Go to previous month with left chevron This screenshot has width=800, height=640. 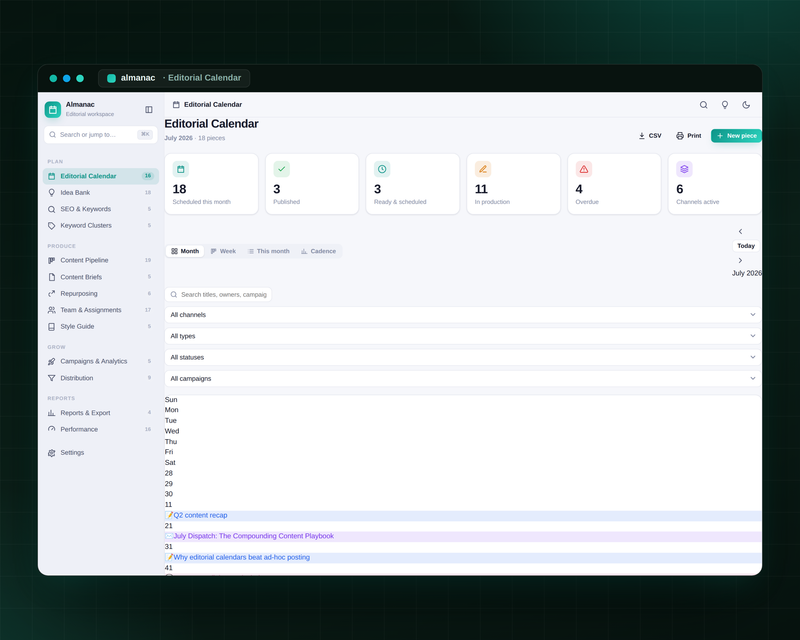coord(740,231)
